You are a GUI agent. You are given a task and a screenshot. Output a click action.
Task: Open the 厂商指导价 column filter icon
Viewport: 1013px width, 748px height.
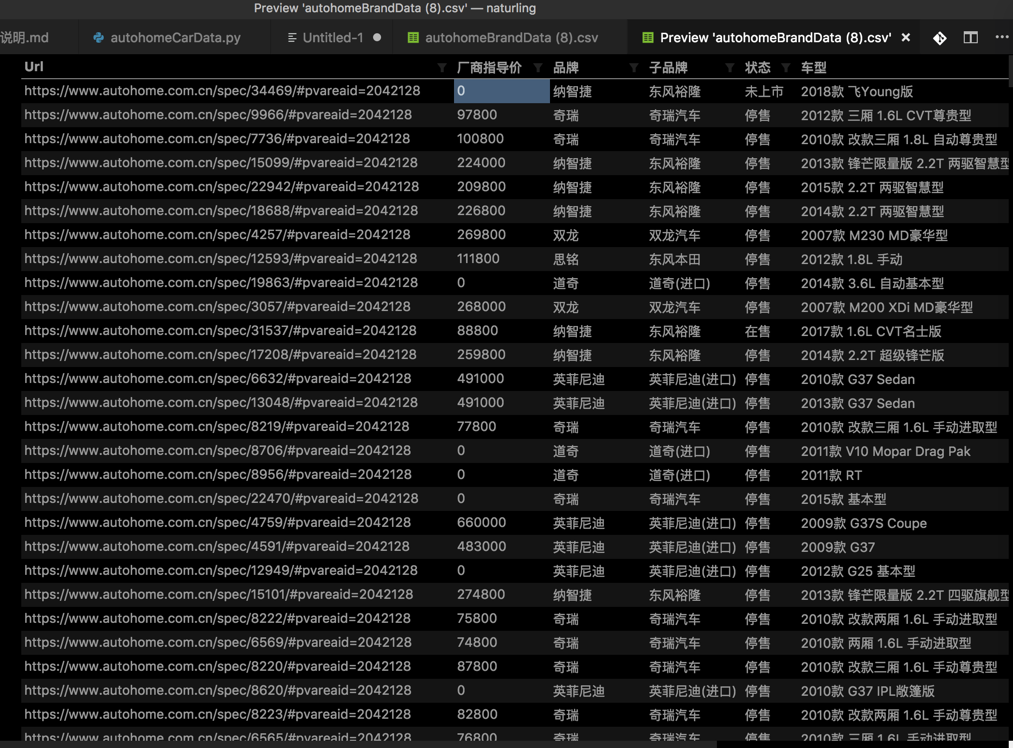tap(538, 68)
